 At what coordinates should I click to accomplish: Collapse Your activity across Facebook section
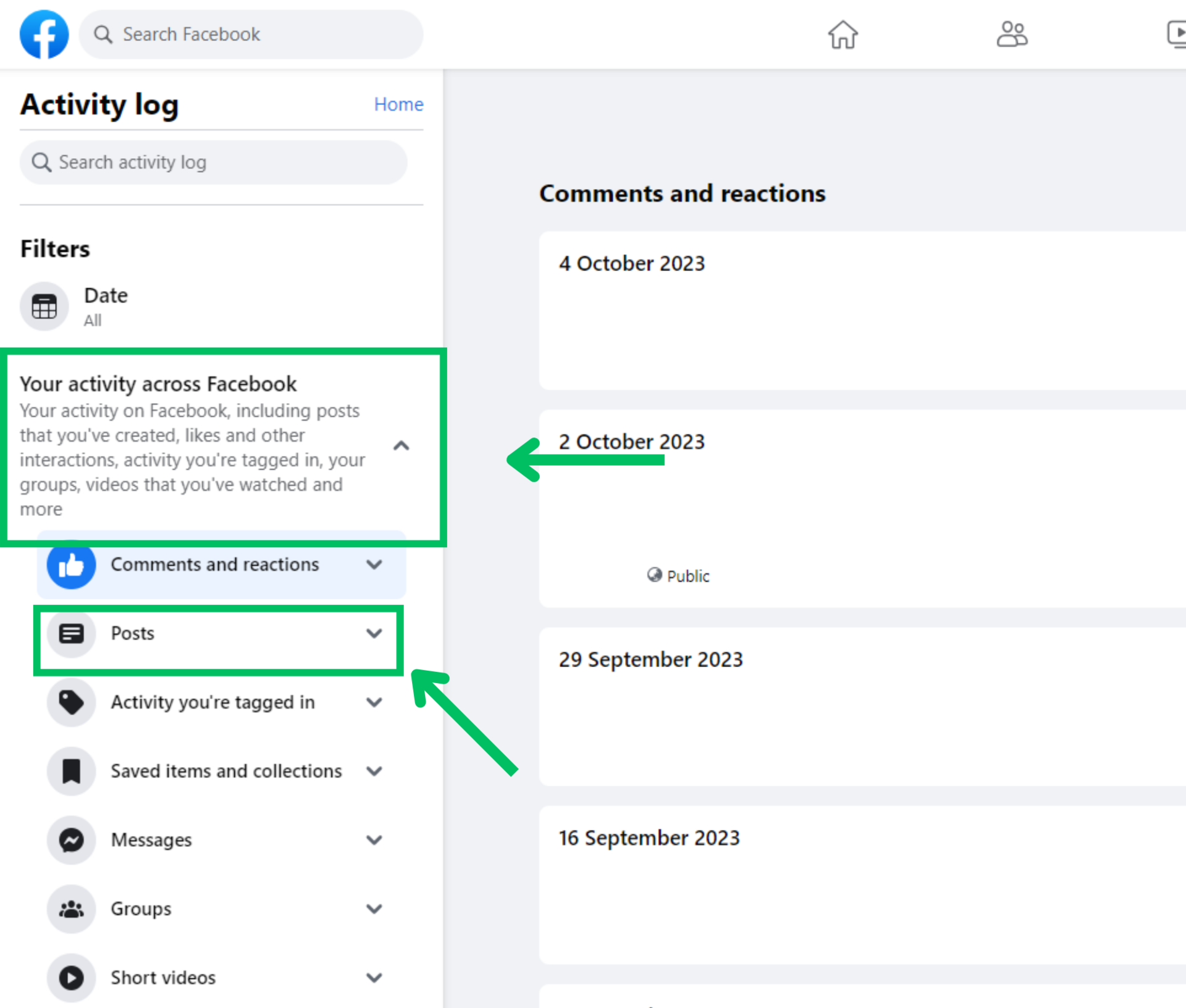click(401, 446)
